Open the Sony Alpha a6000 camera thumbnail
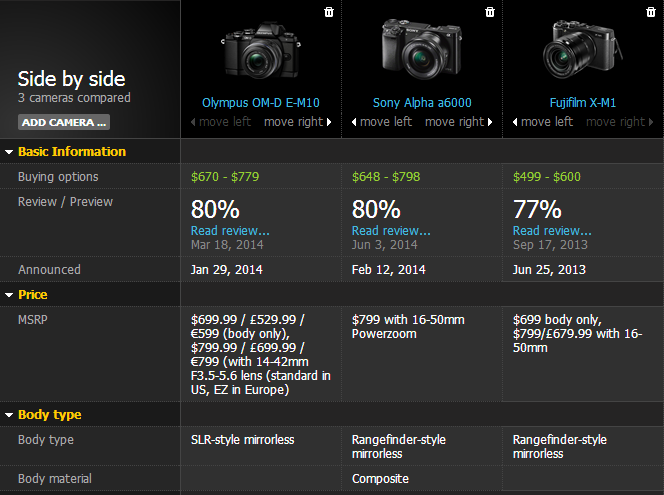Screen dimensions: 664x495 coord(421,50)
